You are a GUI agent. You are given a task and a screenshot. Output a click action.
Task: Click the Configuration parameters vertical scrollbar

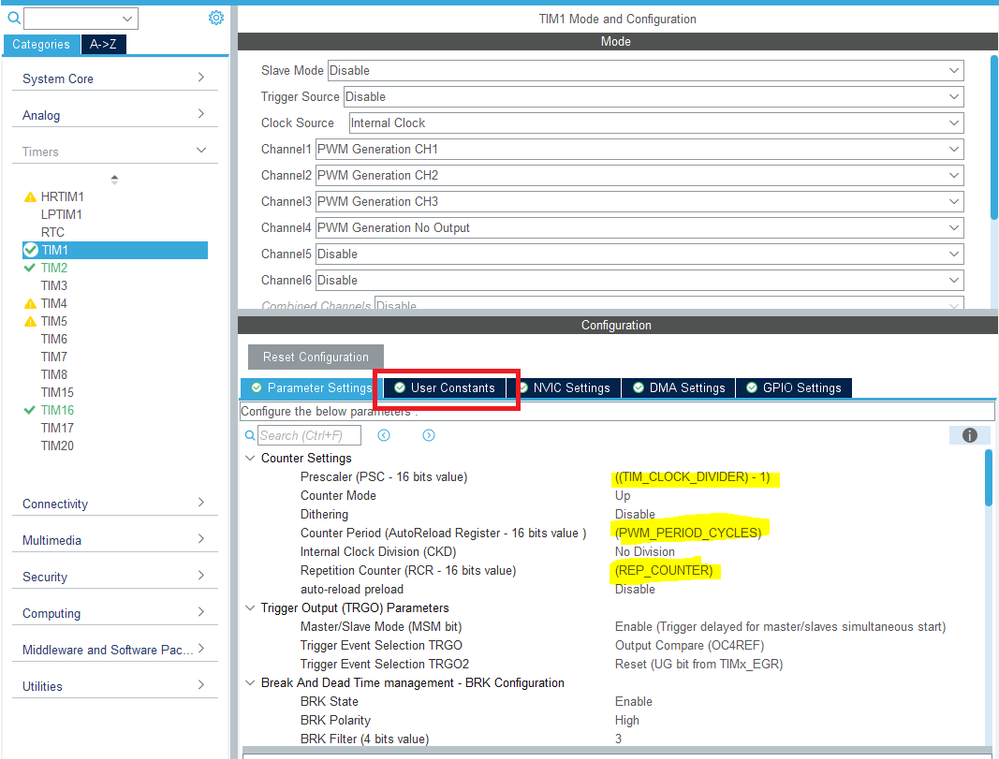point(989,477)
